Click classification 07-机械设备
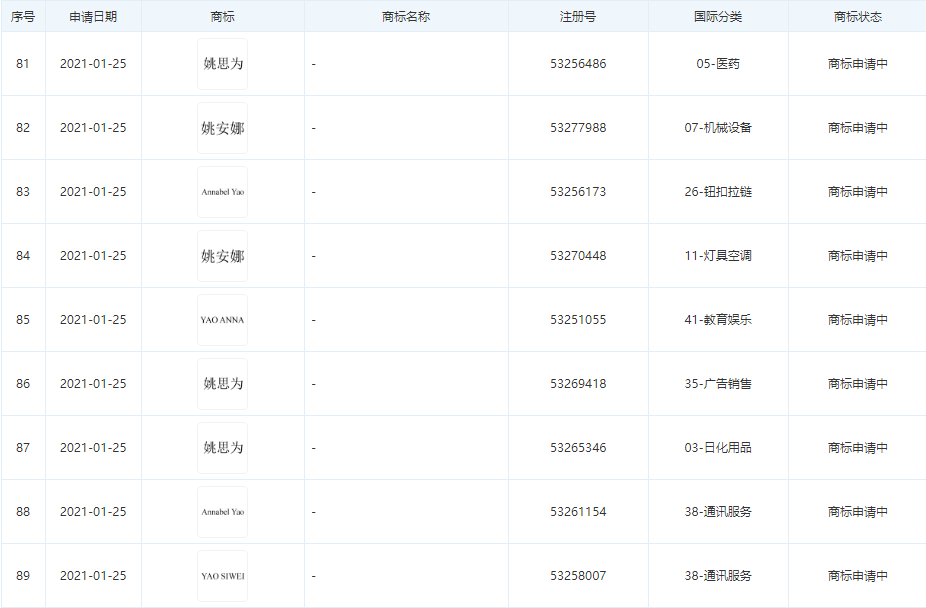 coord(718,128)
